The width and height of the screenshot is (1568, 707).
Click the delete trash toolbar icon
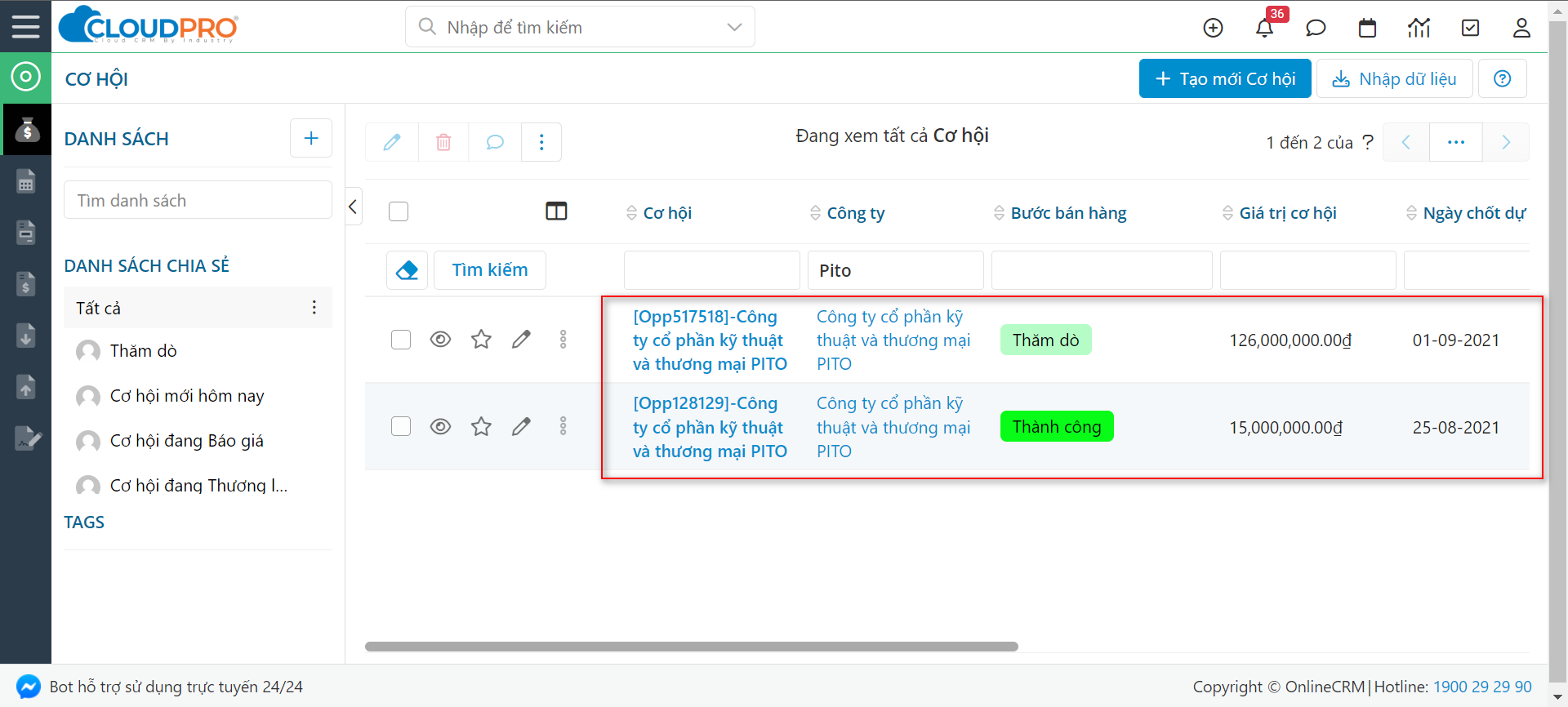pyautogui.click(x=443, y=142)
